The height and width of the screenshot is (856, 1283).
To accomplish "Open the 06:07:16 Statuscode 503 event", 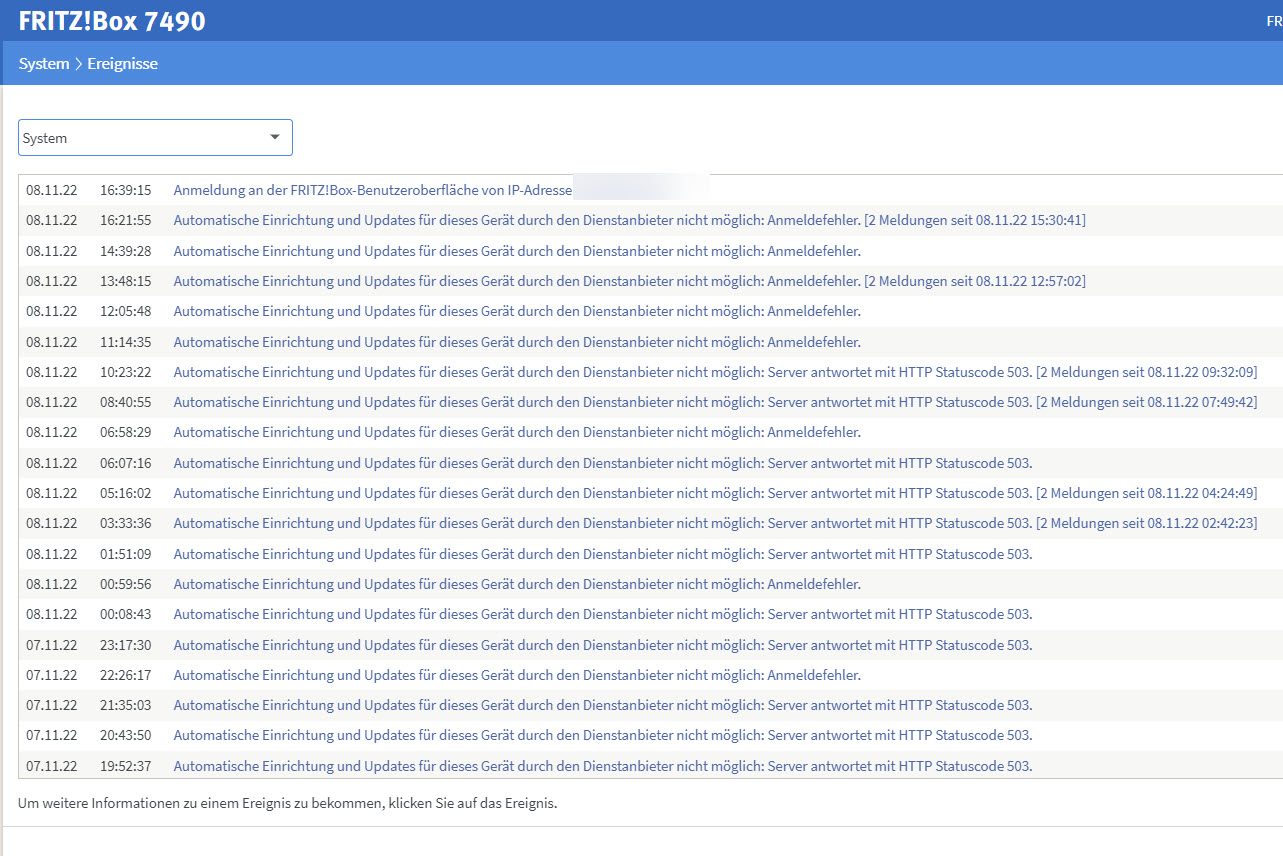I will 603,463.
